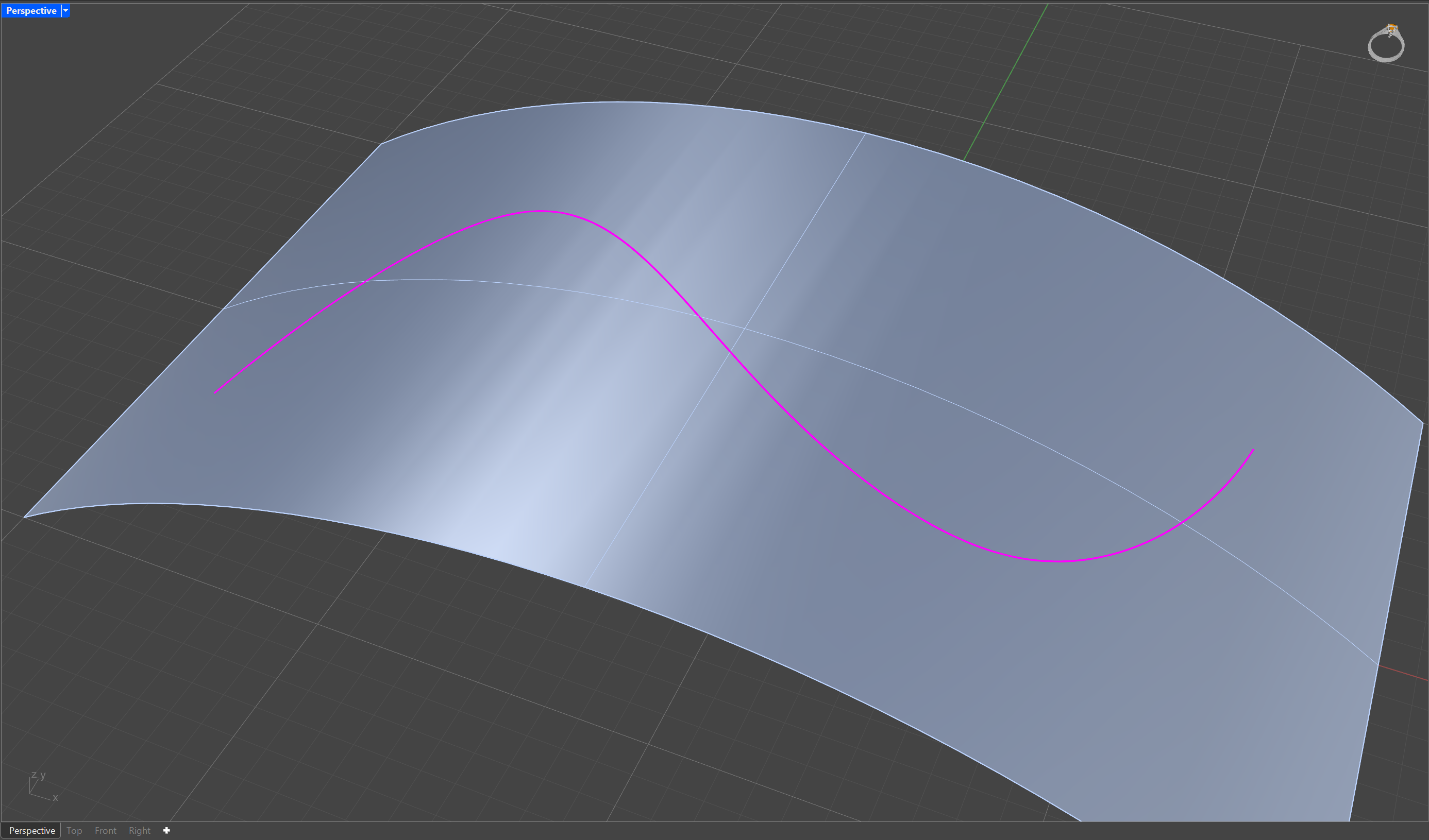Switch to the Top viewport tab
This screenshot has height=840, width=1429.
click(x=74, y=830)
